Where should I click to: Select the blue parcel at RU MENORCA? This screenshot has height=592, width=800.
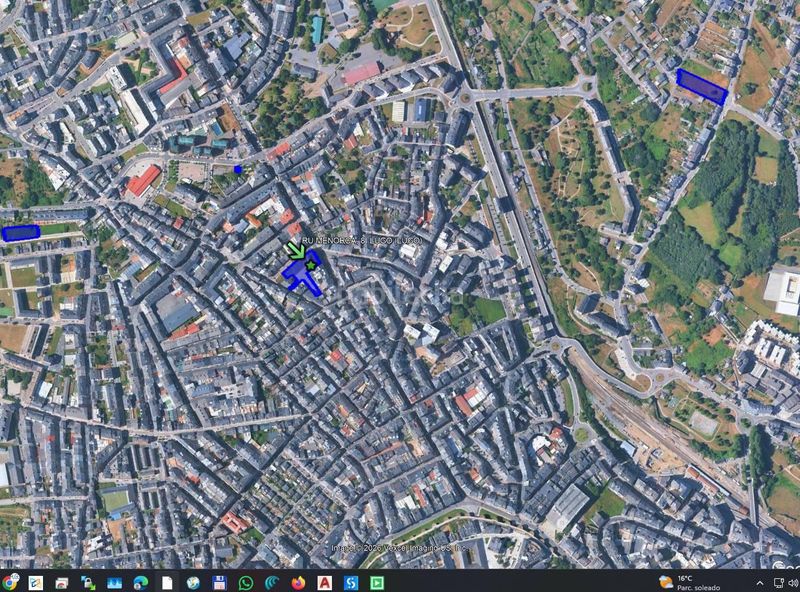coord(300,276)
